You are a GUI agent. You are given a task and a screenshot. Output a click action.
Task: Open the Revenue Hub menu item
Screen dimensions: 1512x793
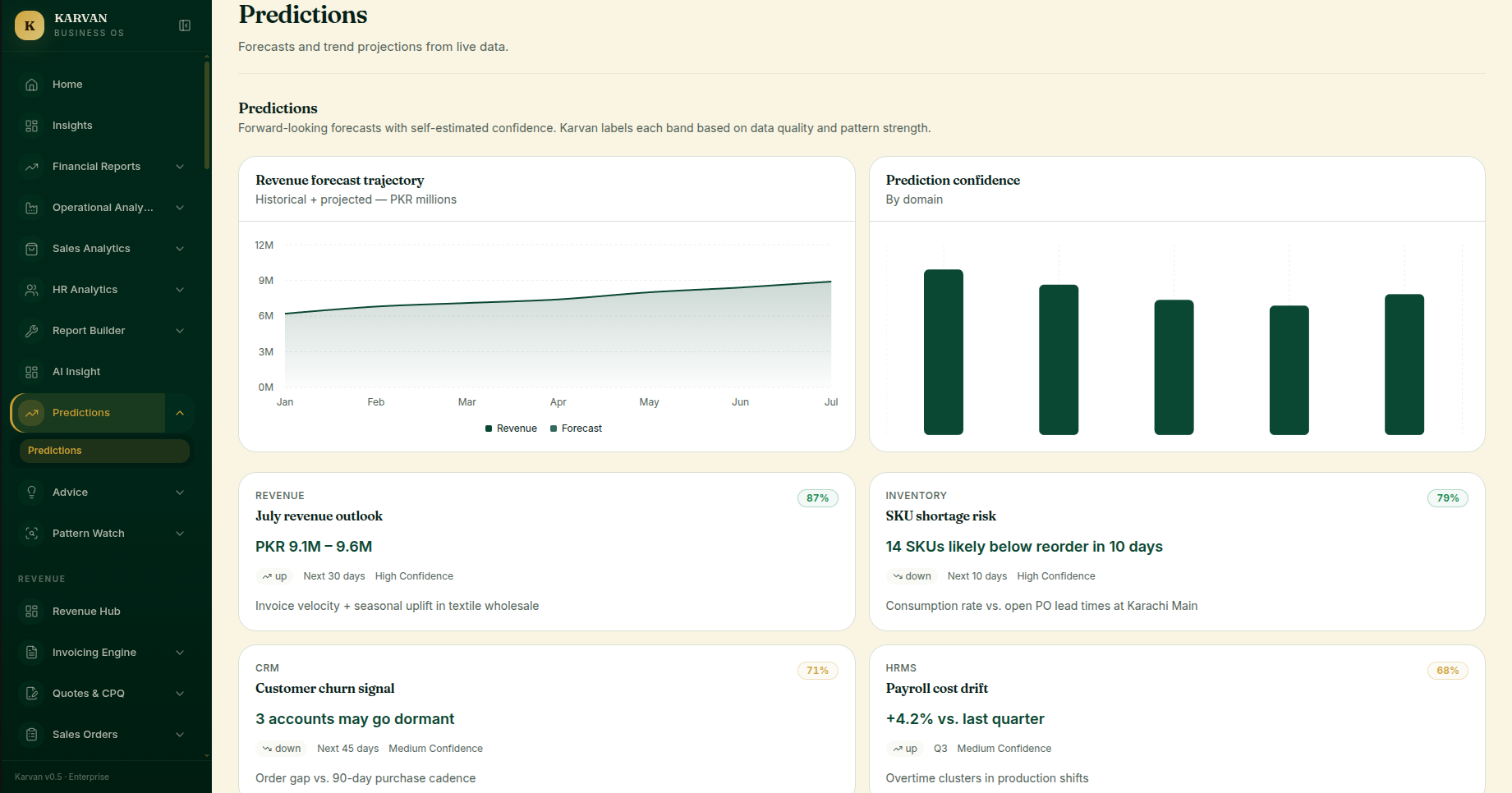(x=103, y=612)
